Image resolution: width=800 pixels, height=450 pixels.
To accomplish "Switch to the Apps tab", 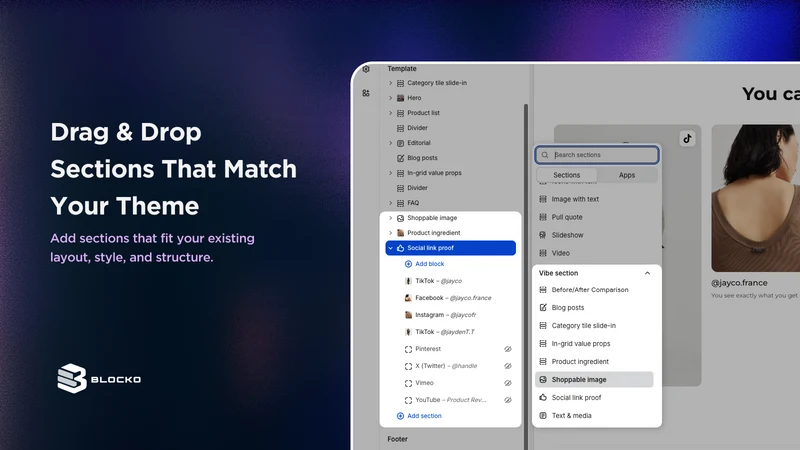I will click(x=627, y=175).
